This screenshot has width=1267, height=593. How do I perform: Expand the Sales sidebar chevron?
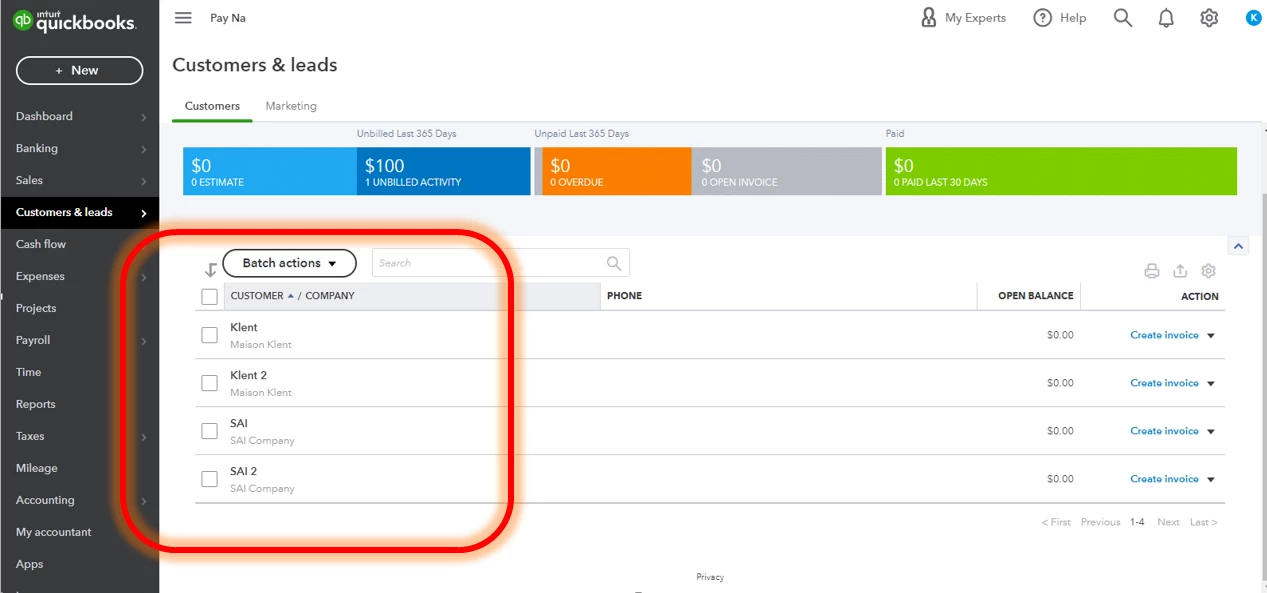[x=144, y=181]
